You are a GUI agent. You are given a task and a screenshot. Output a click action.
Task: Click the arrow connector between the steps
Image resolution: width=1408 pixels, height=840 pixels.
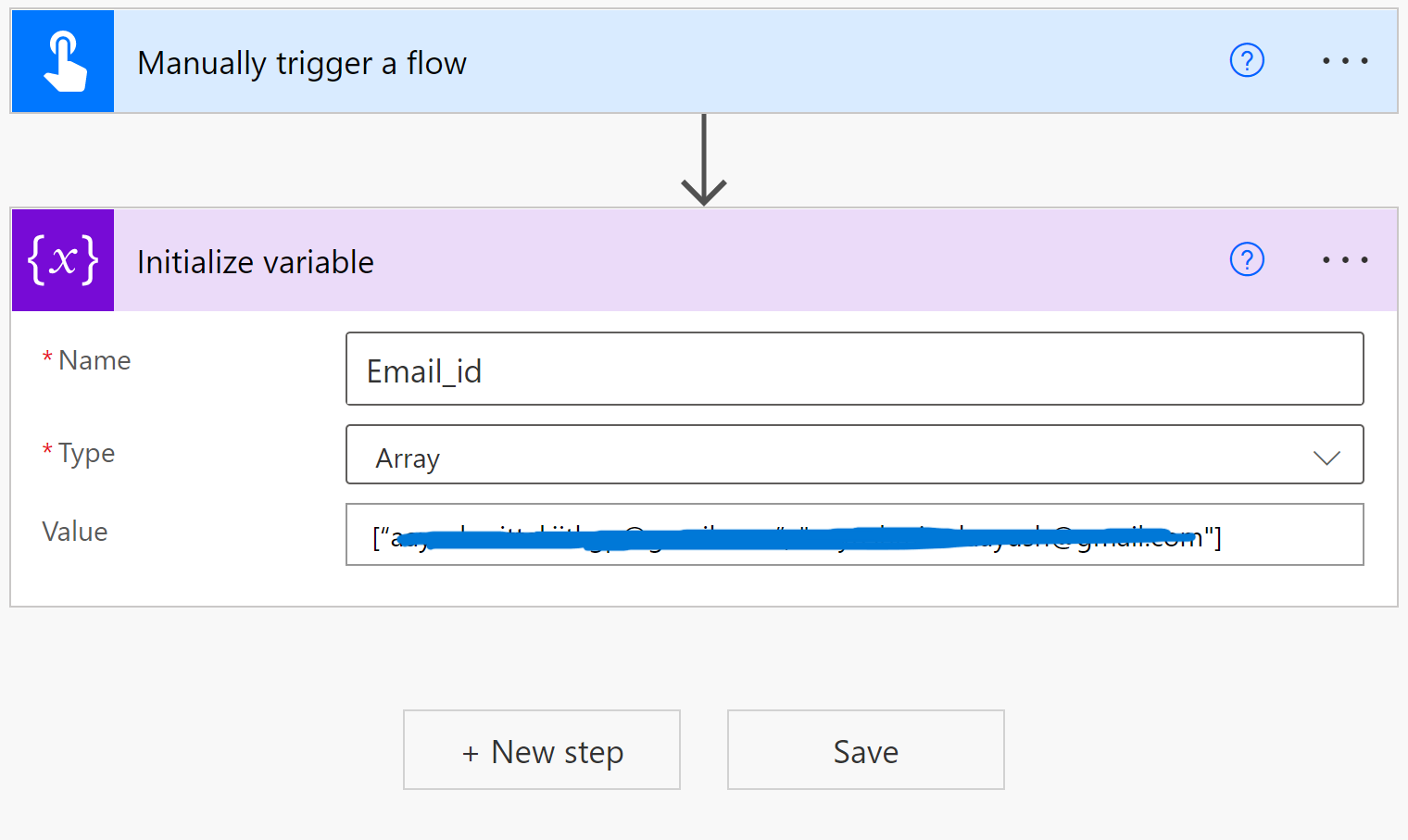[x=704, y=160]
